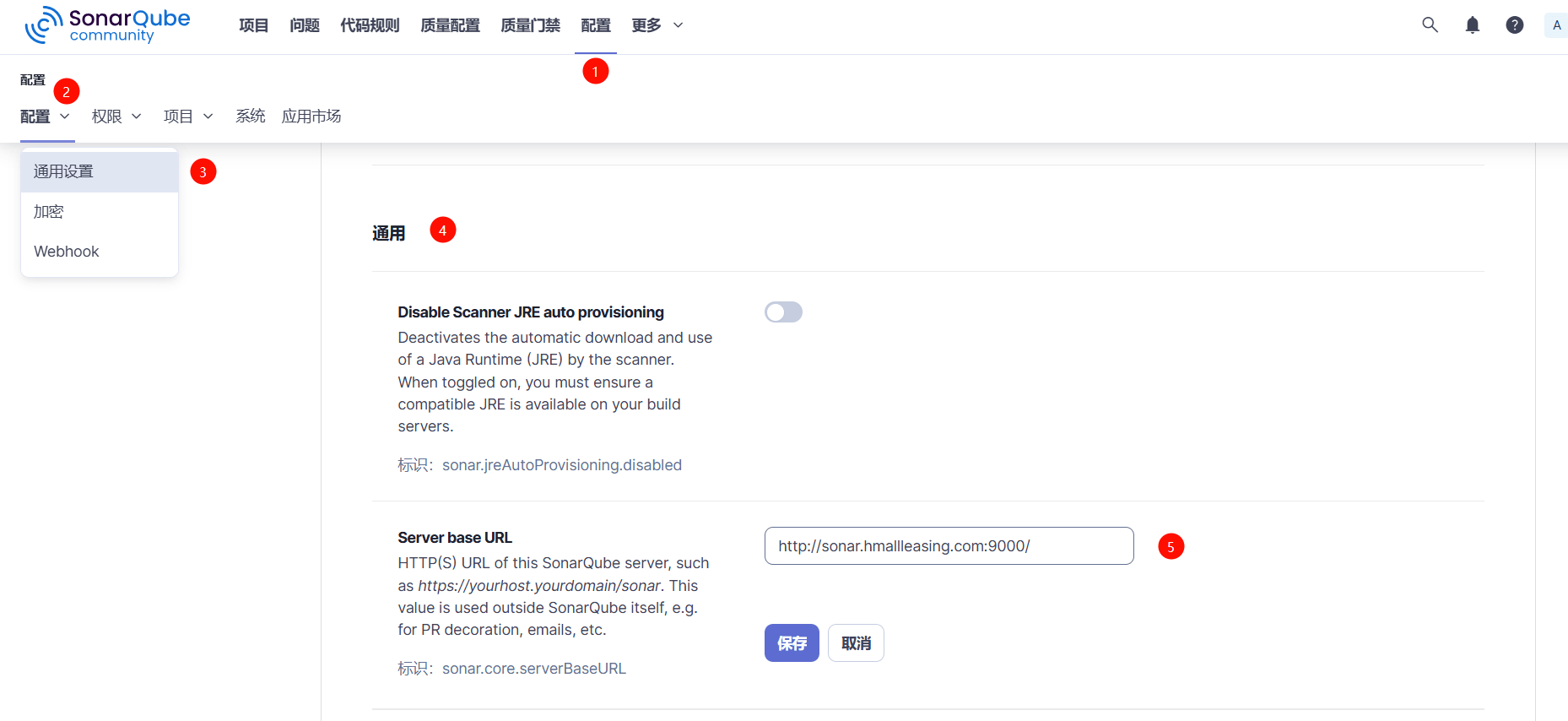
Task: Select 加密 from the configuration menu
Action: coord(49,212)
